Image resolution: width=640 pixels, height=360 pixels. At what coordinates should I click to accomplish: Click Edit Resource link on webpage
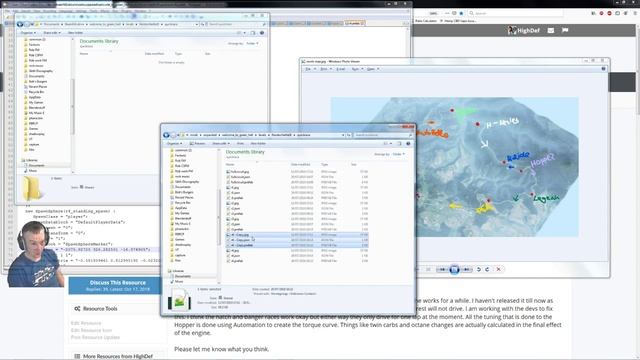coord(86,323)
